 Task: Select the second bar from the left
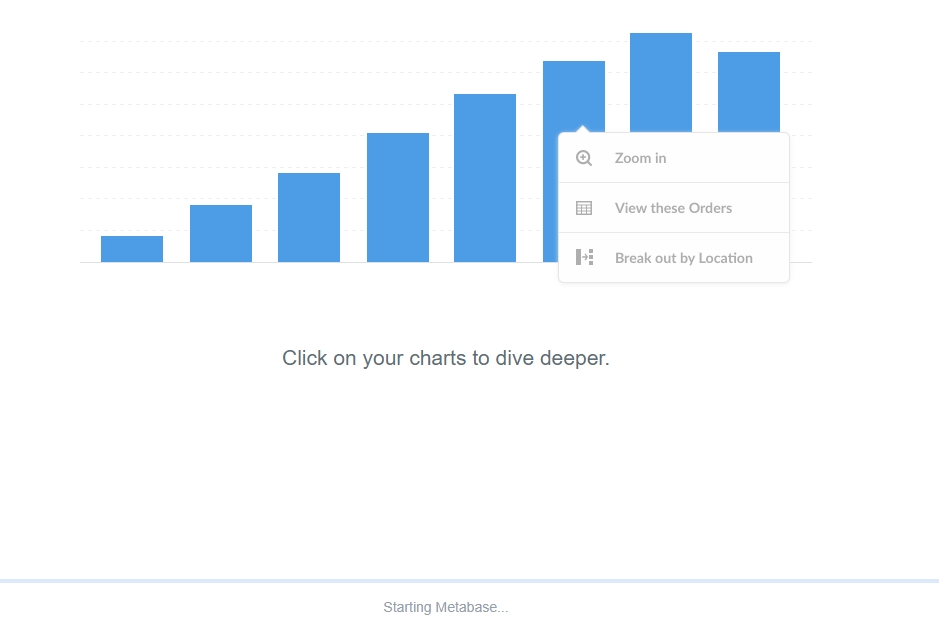pyautogui.click(x=221, y=234)
